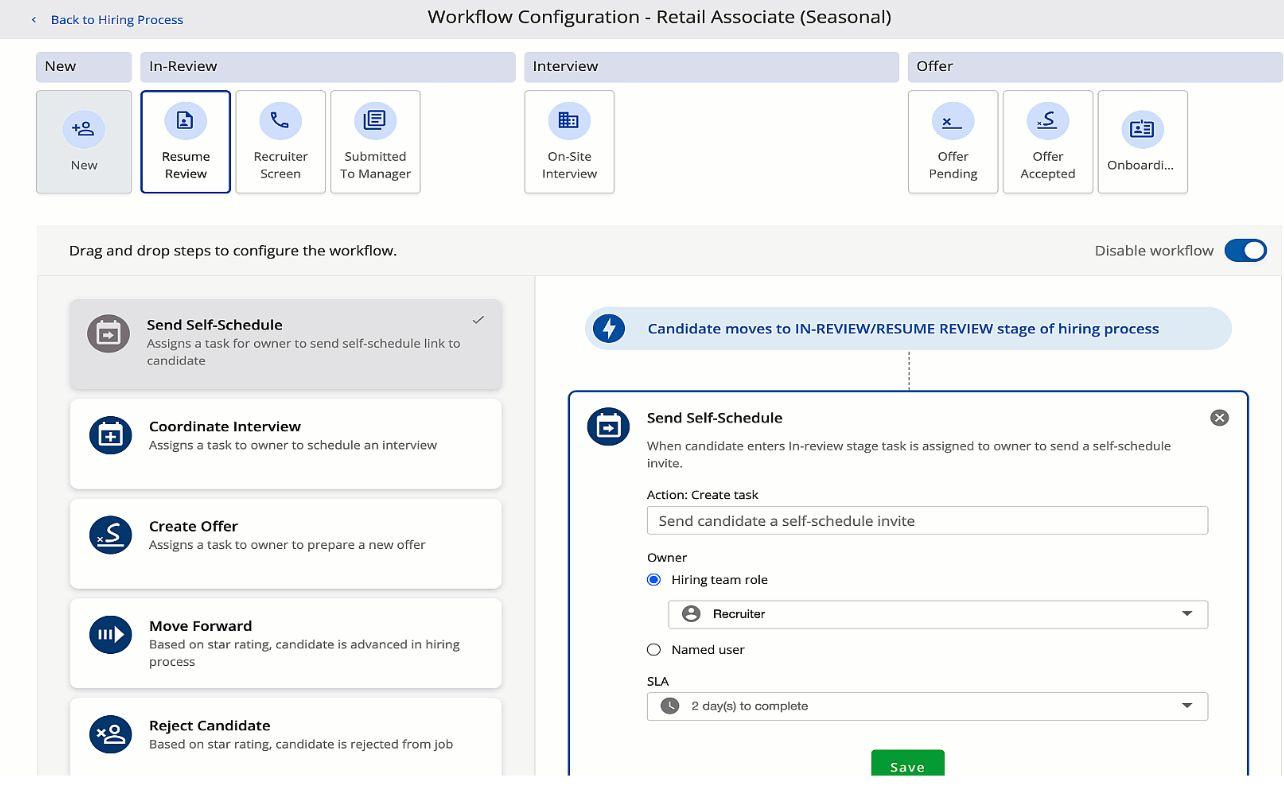The image size is (1284, 787).
Task: Go back to Hiring Process link
Action: point(116,20)
